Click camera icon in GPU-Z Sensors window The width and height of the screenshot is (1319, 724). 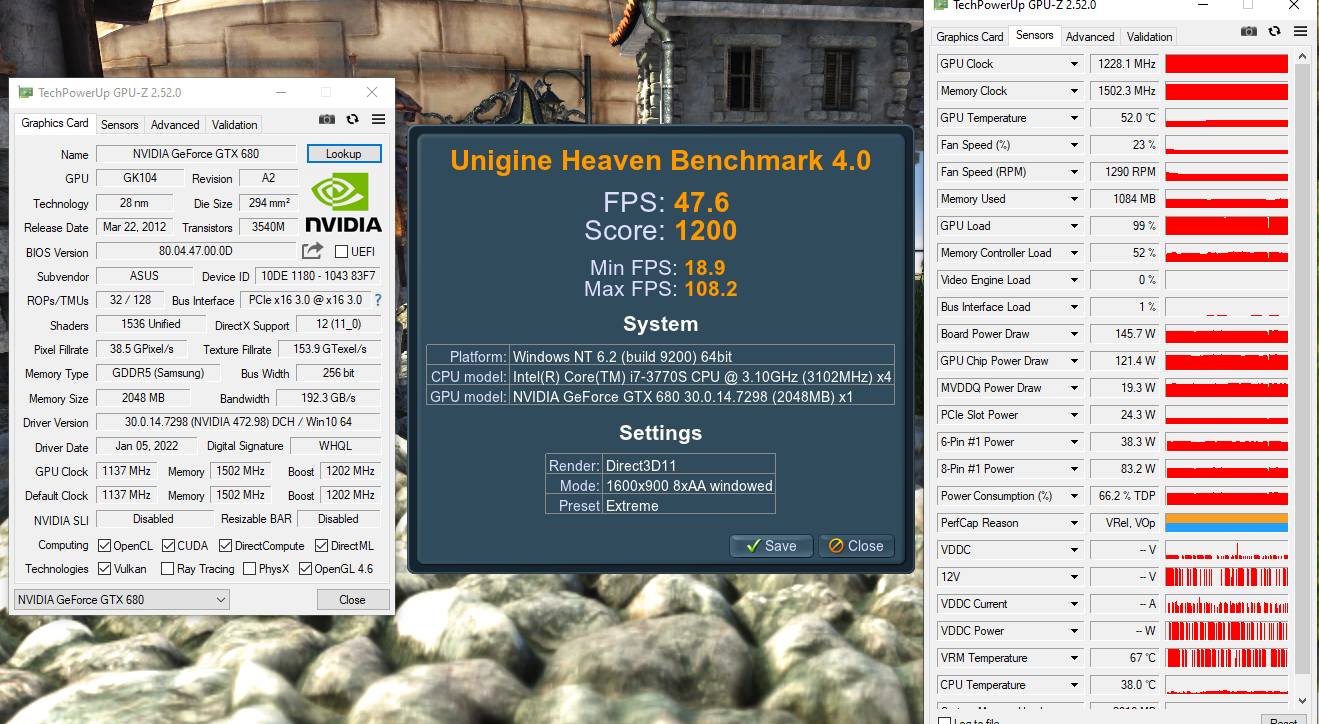[1249, 32]
